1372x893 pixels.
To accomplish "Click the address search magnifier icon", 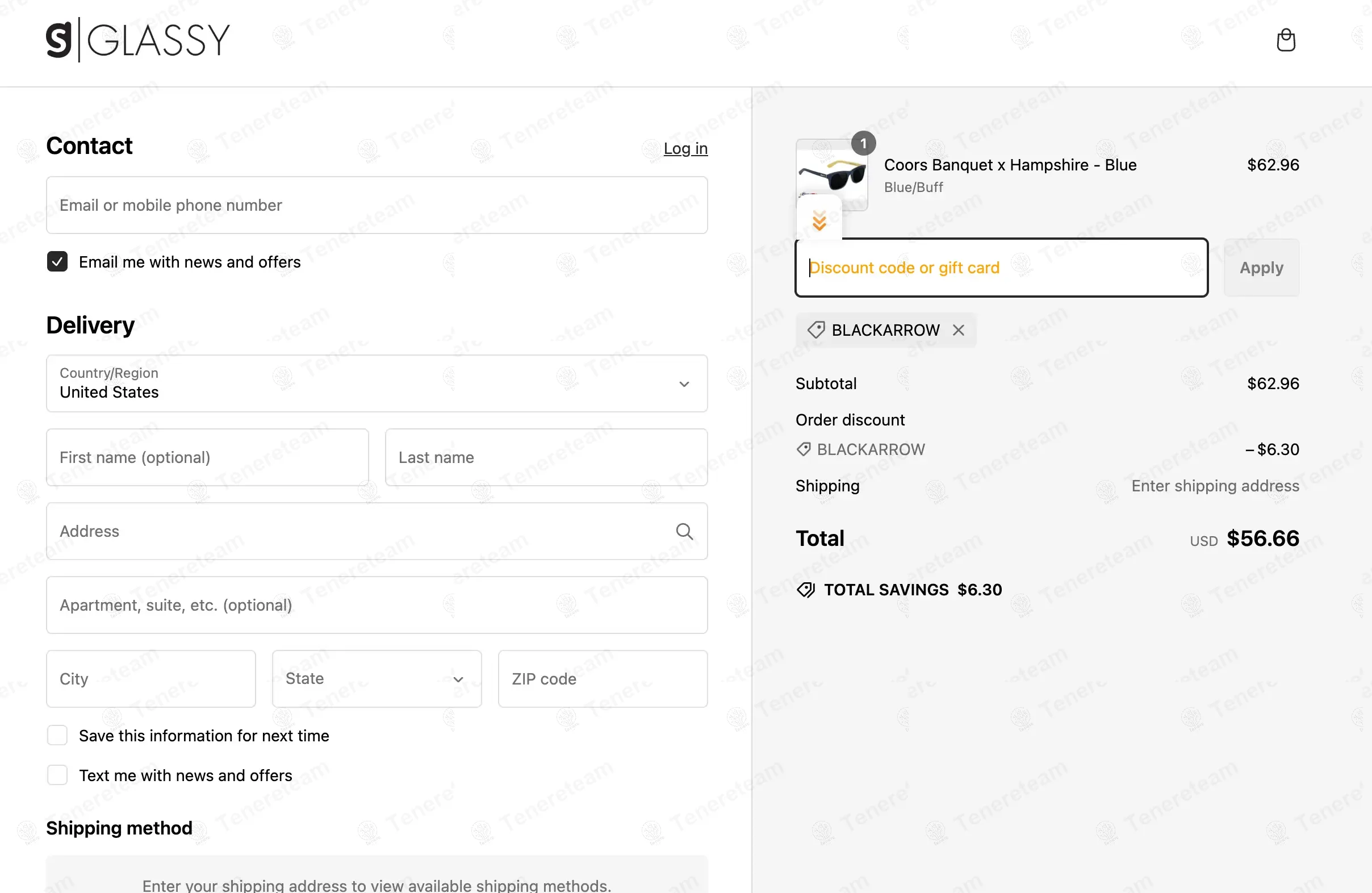I will 684,531.
